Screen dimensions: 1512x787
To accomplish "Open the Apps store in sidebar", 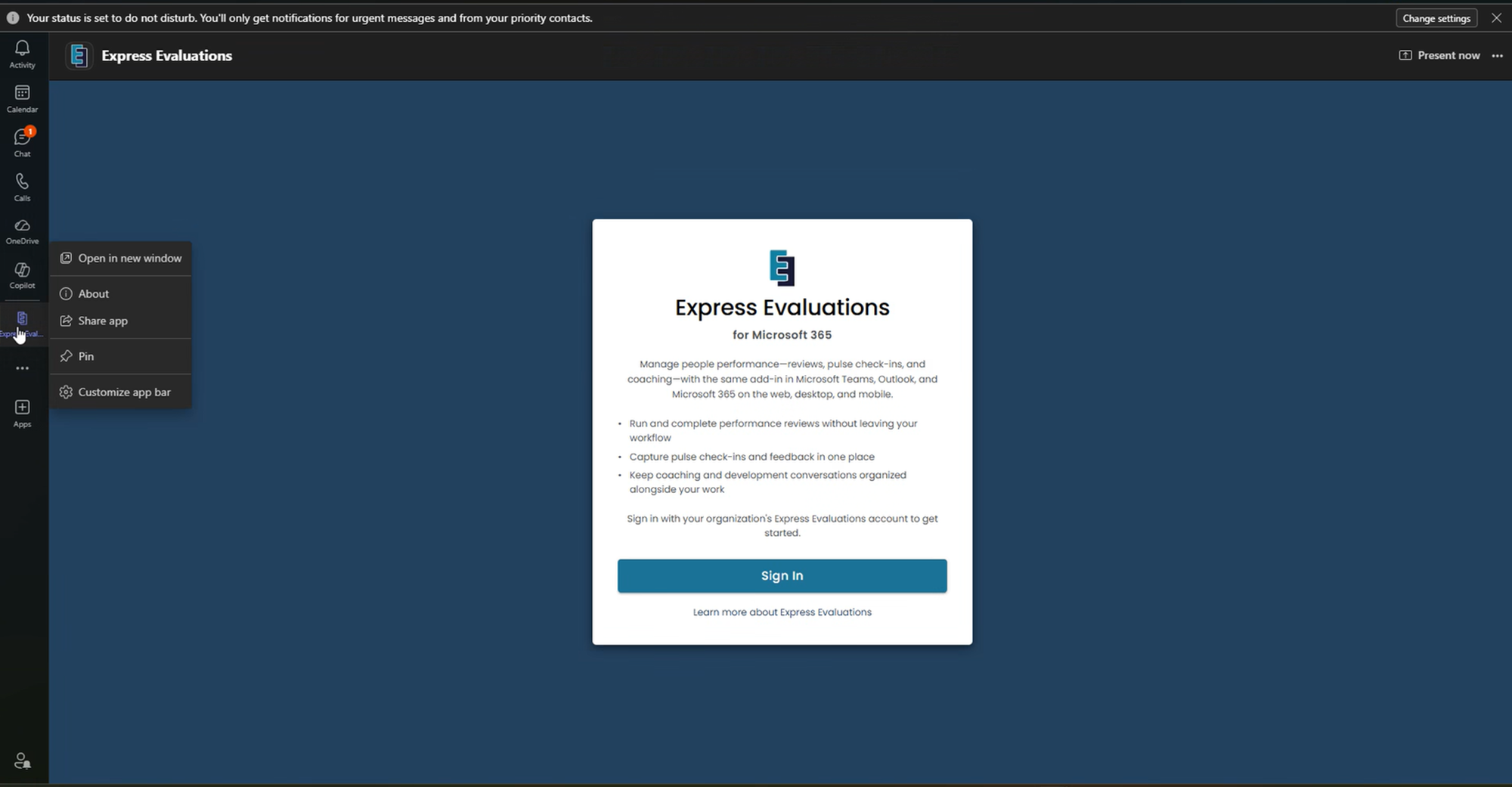I will click(x=22, y=414).
